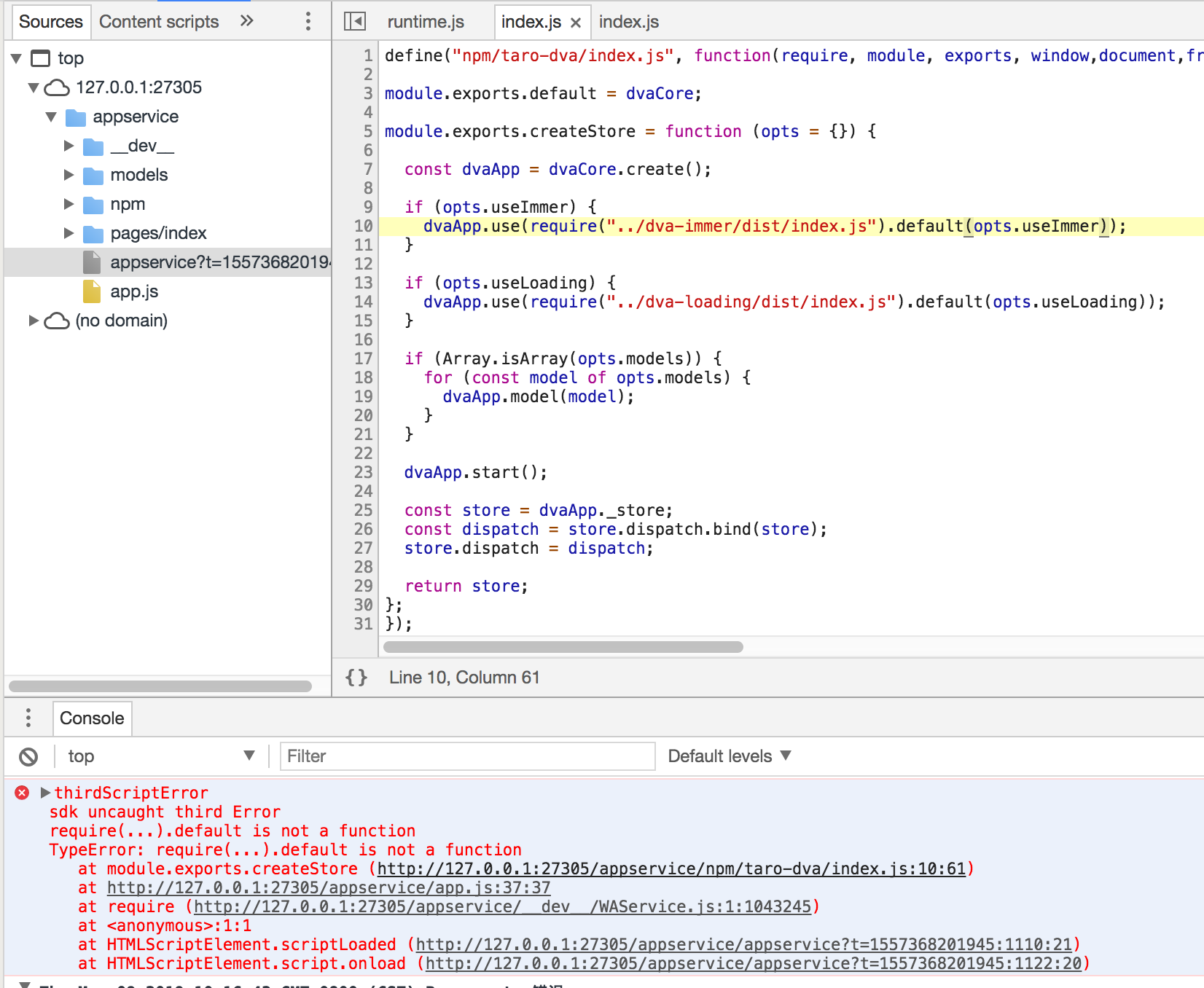
Task: Open the more tabs chevron next to Content scripts
Action: tap(247, 20)
